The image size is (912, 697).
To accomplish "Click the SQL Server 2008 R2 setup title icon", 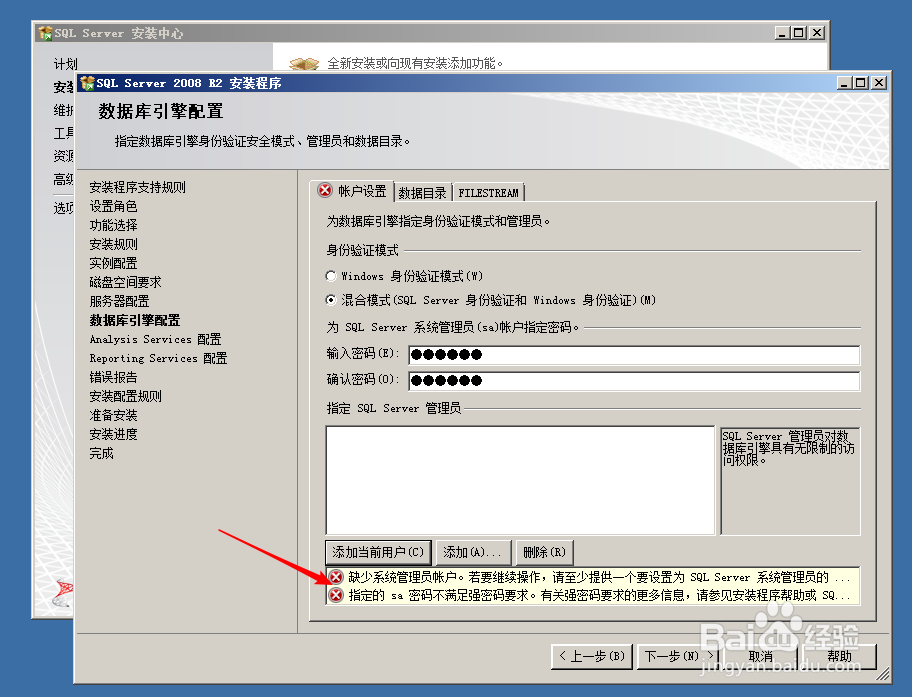I will (87, 83).
